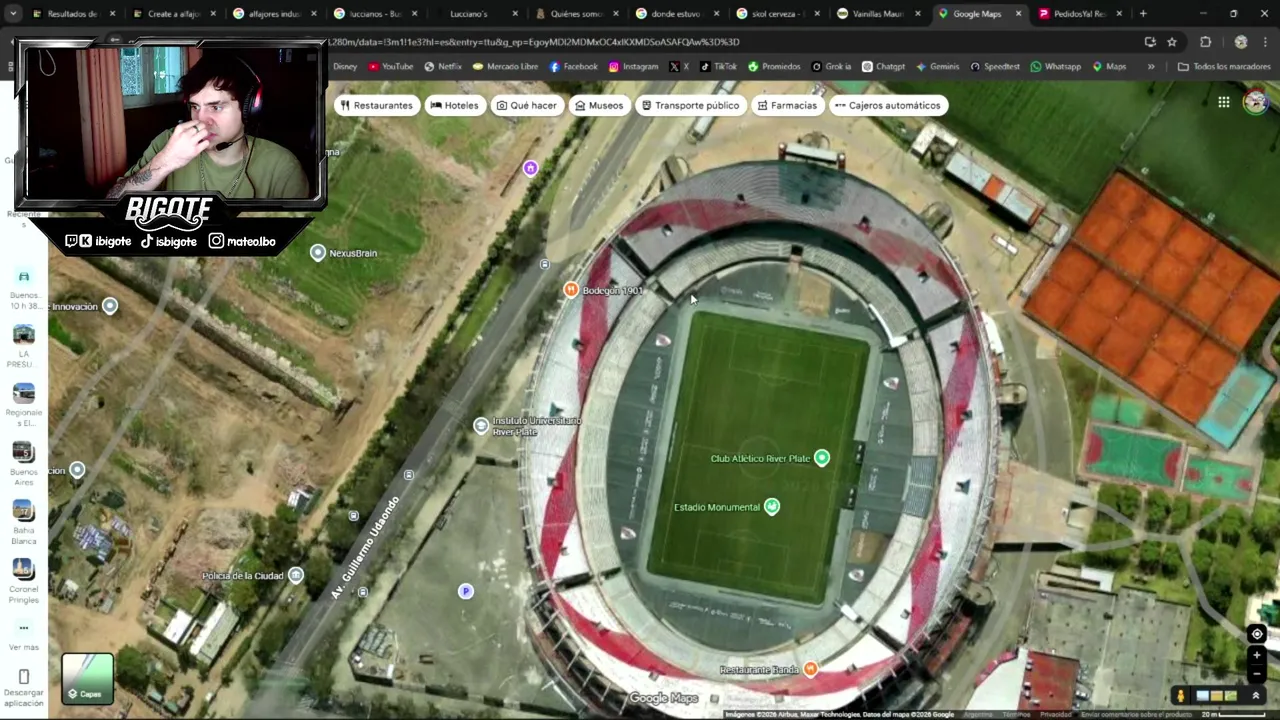Open new browser tab plus
The width and height of the screenshot is (1280, 720).
(1142, 14)
